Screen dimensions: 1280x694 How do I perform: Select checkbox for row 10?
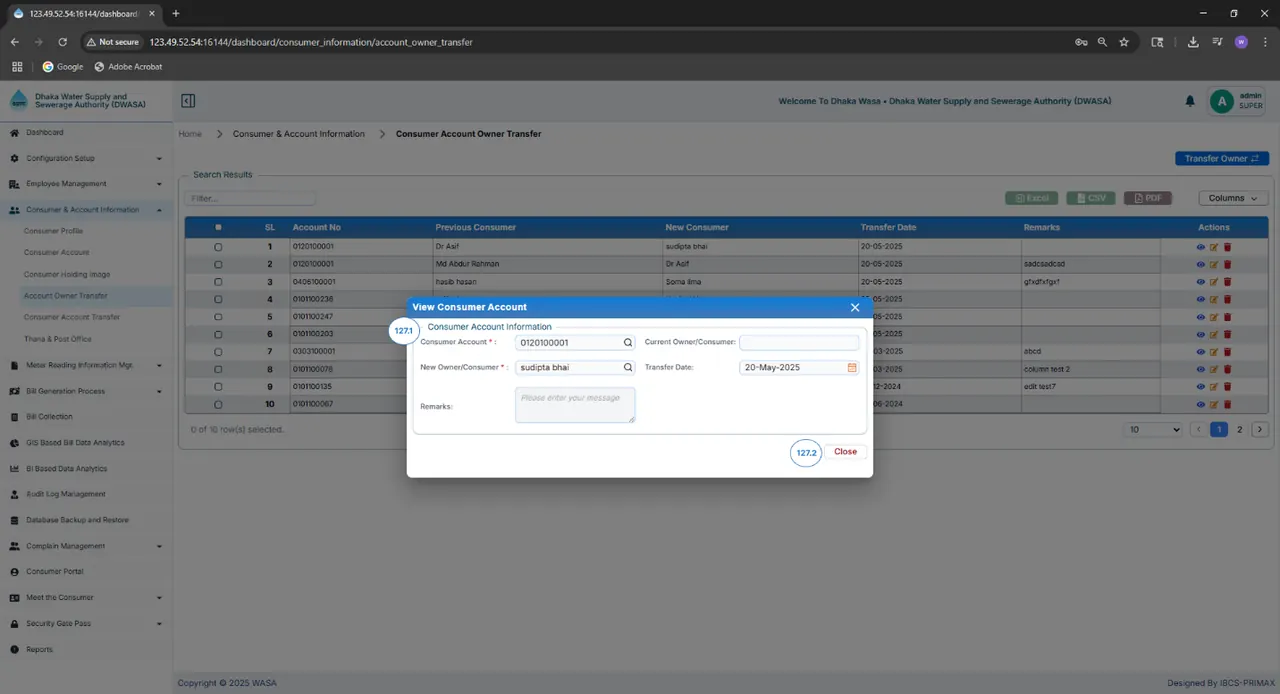tap(218, 404)
